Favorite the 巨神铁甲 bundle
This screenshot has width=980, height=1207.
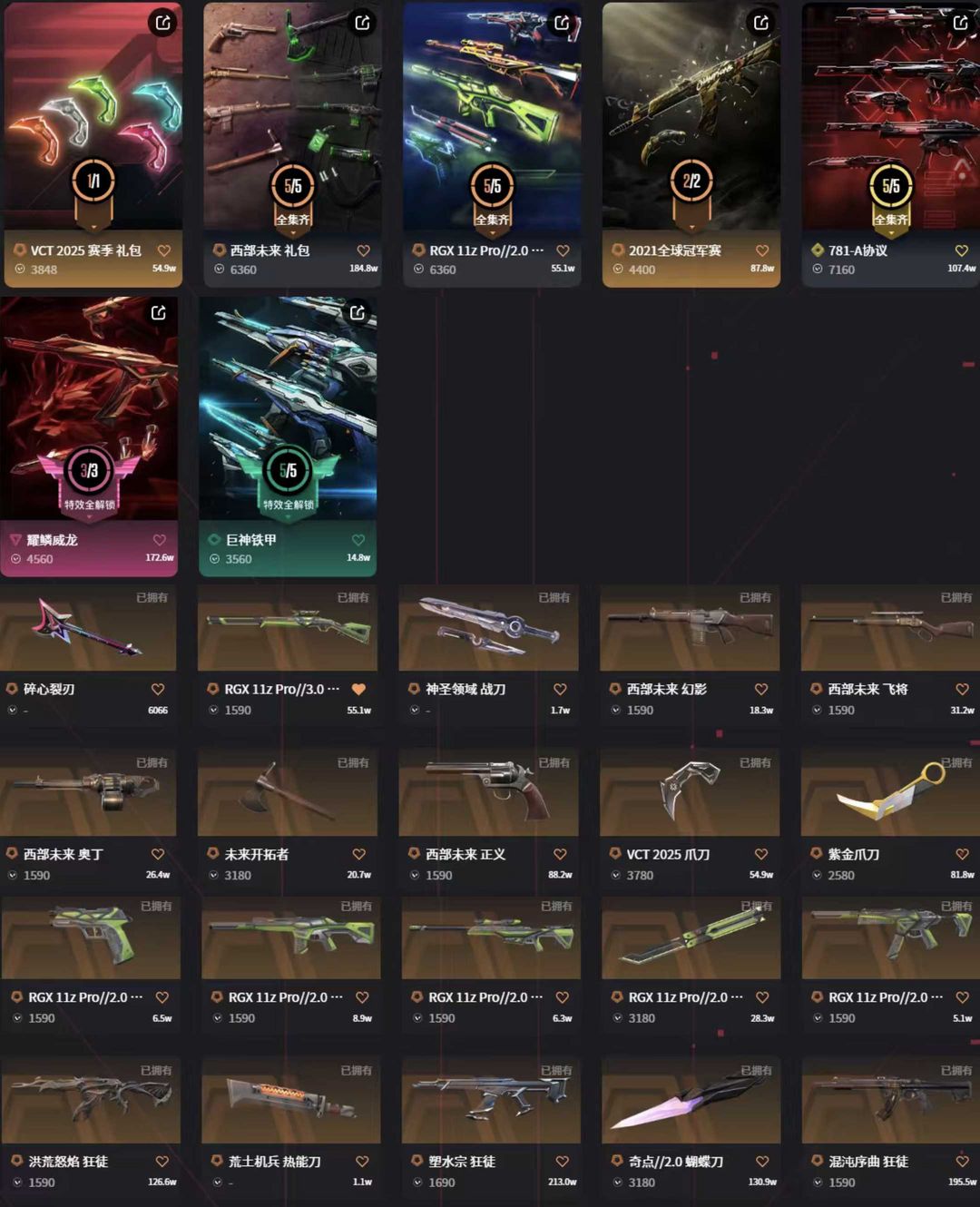coord(358,540)
